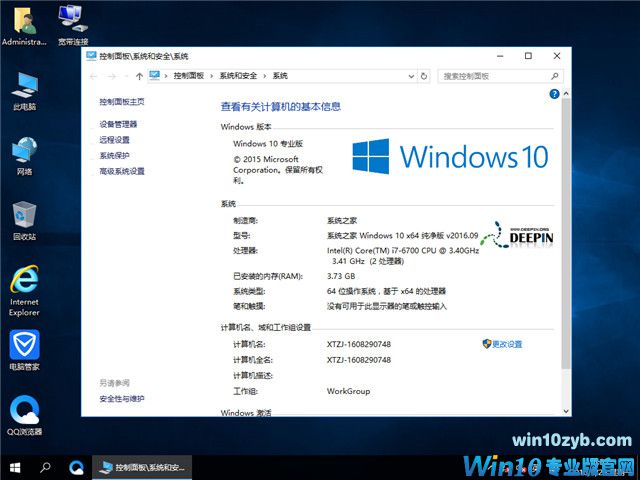Select the 控制面板 taskbar window button

[x=142, y=468]
